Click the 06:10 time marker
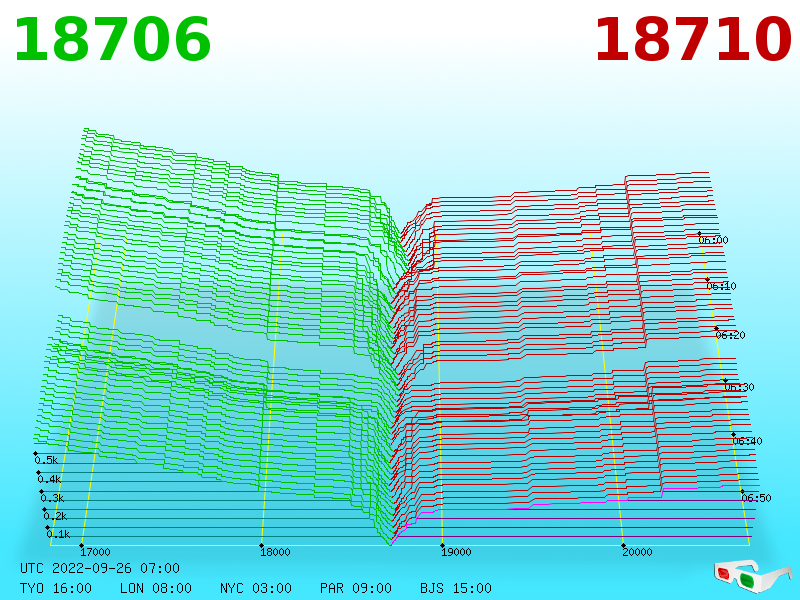 click(721, 286)
